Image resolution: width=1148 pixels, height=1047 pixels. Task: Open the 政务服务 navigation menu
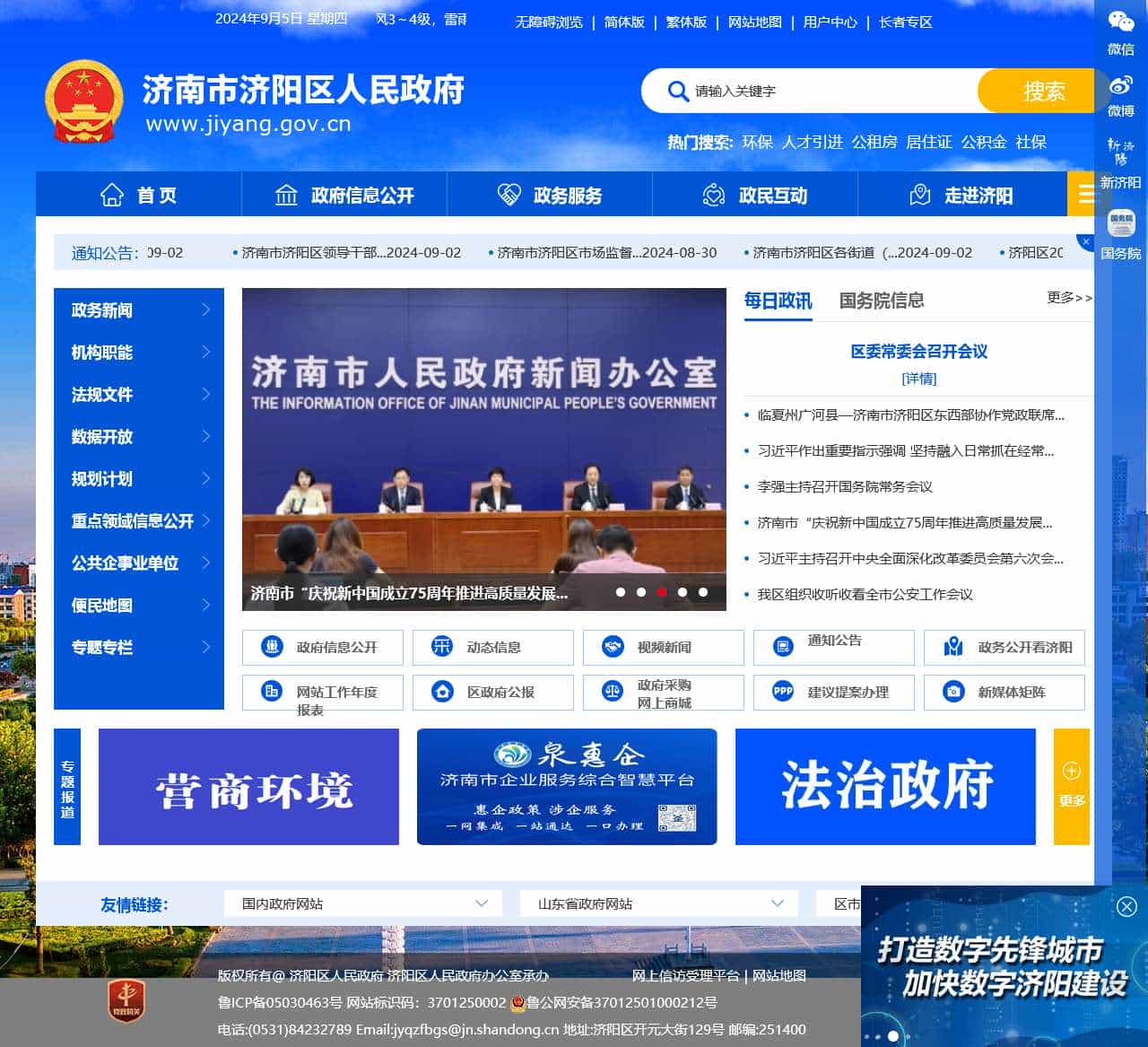(549, 195)
